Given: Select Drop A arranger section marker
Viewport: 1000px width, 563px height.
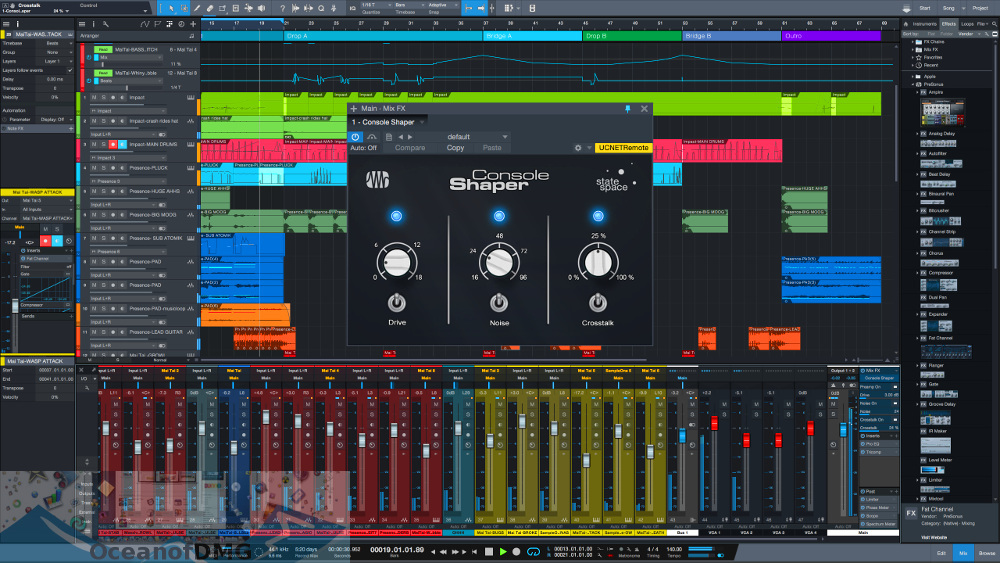Looking at the screenshot, I should coord(383,36).
